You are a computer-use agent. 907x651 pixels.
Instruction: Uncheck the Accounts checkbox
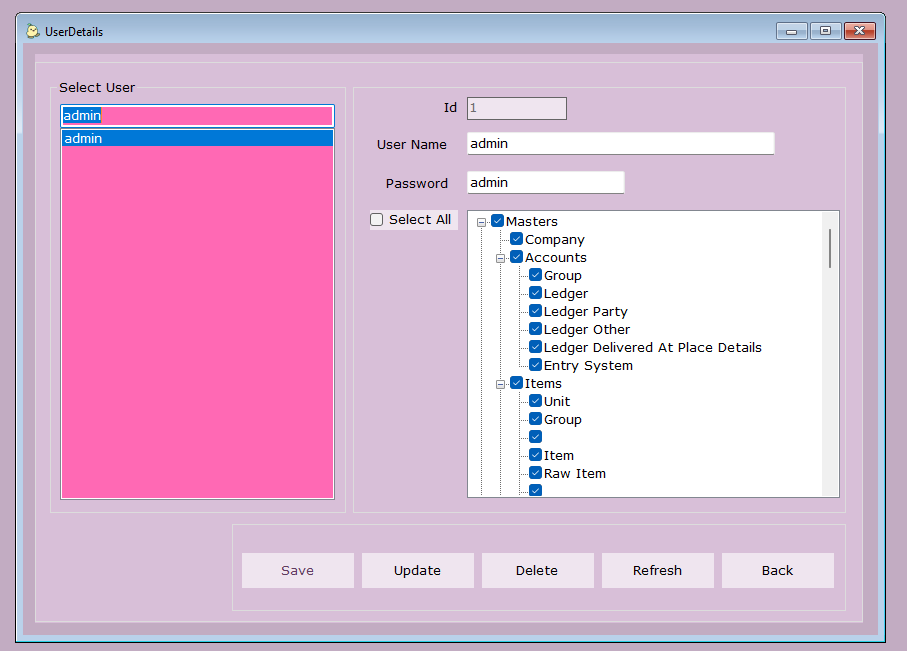click(517, 257)
